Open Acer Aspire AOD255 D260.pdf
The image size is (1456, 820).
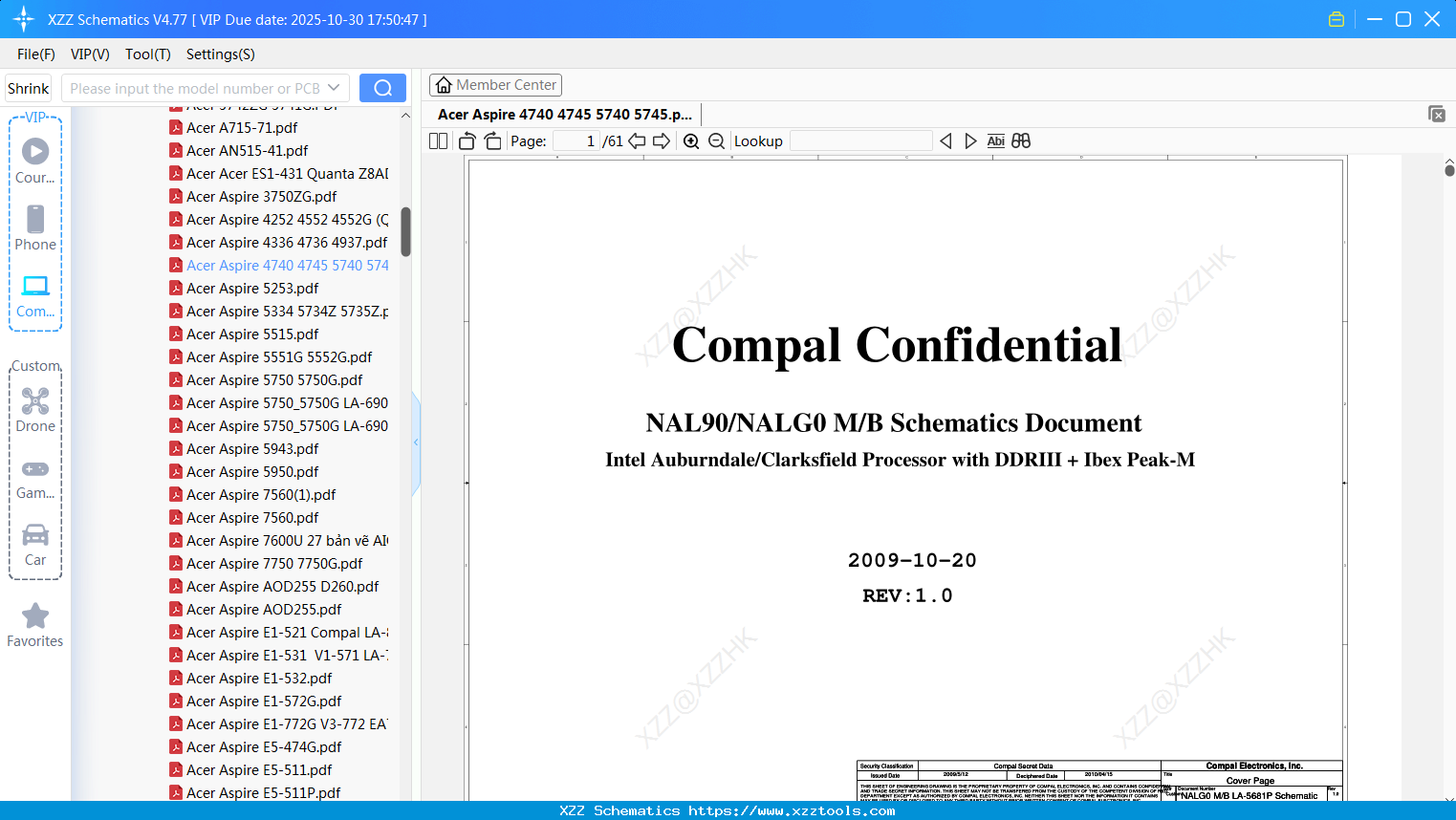coord(282,586)
